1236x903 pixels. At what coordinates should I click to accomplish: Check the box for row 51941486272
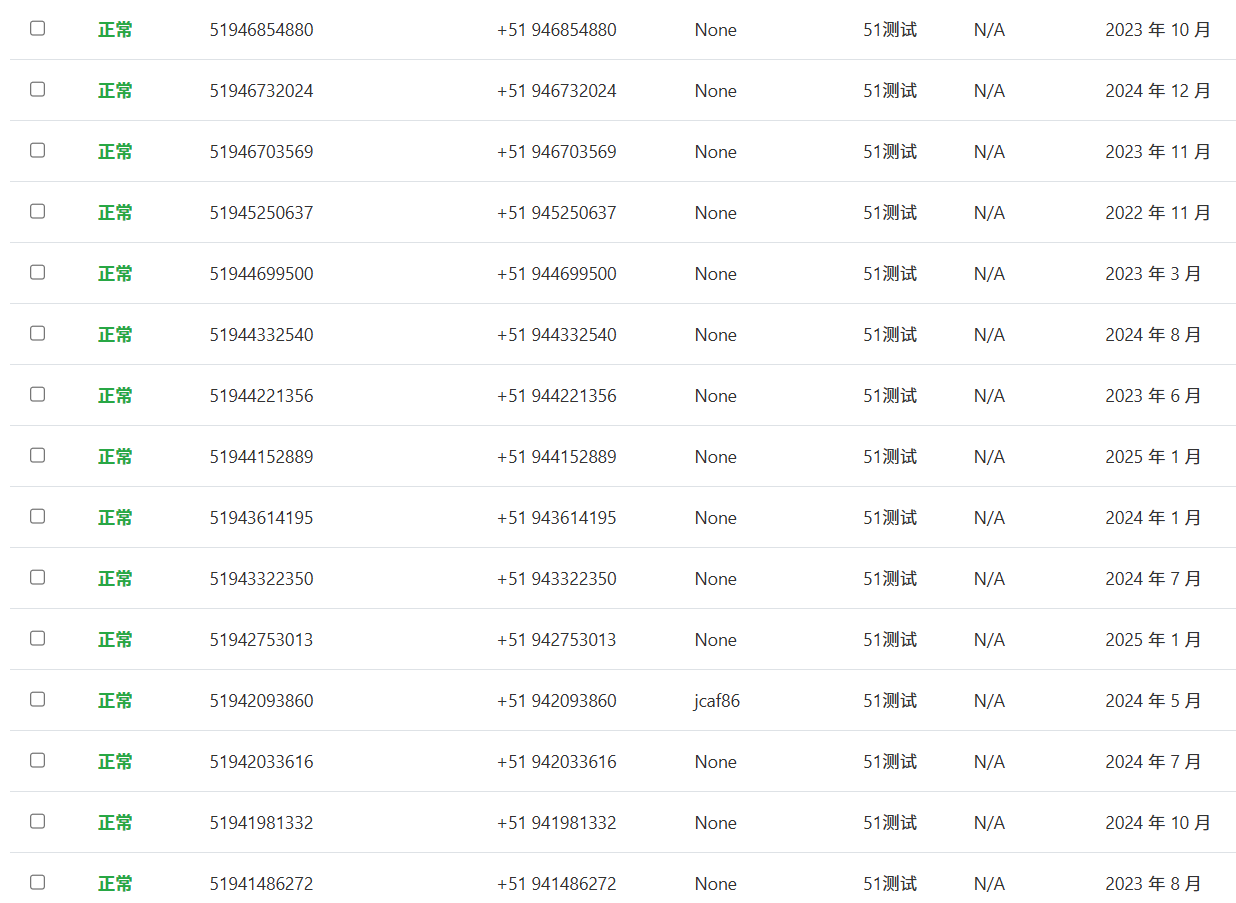38,883
